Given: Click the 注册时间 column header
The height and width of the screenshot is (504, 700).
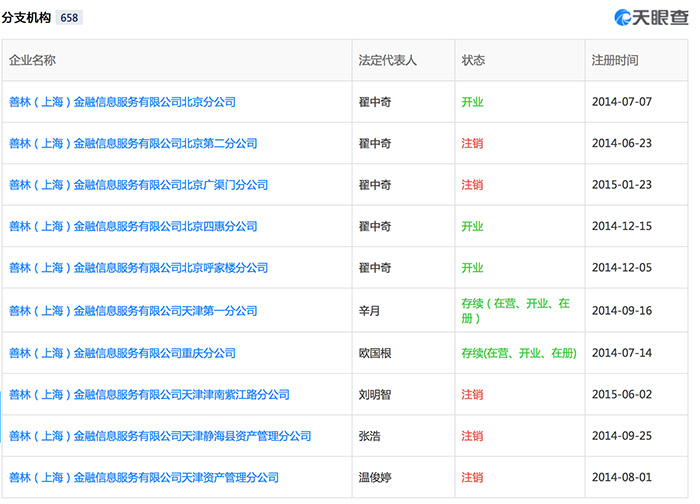Looking at the screenshot, I should [x=615, y=60].
